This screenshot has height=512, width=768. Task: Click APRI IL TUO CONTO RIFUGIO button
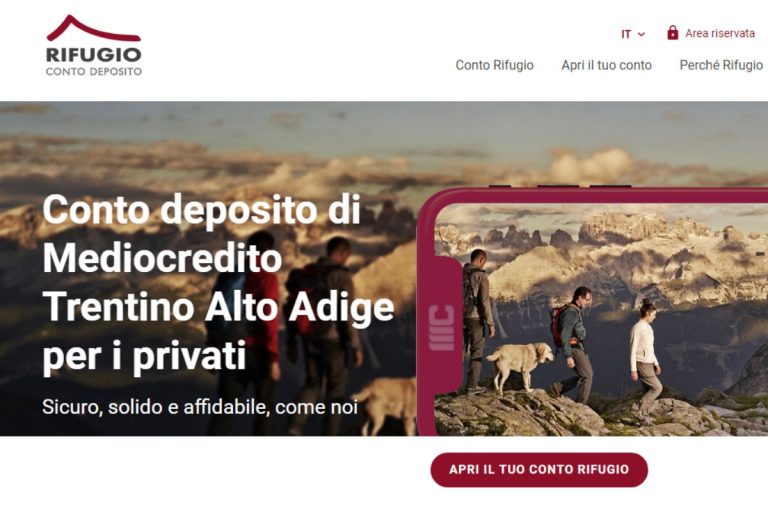(539, 469)
